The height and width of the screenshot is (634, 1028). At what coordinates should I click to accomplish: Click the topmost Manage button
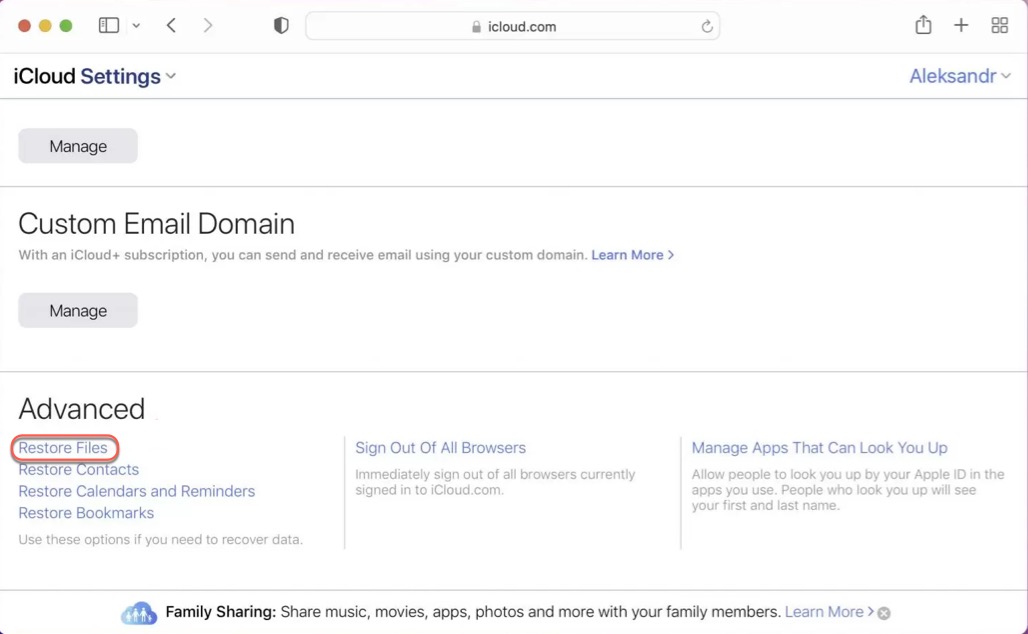coord(78,146)
